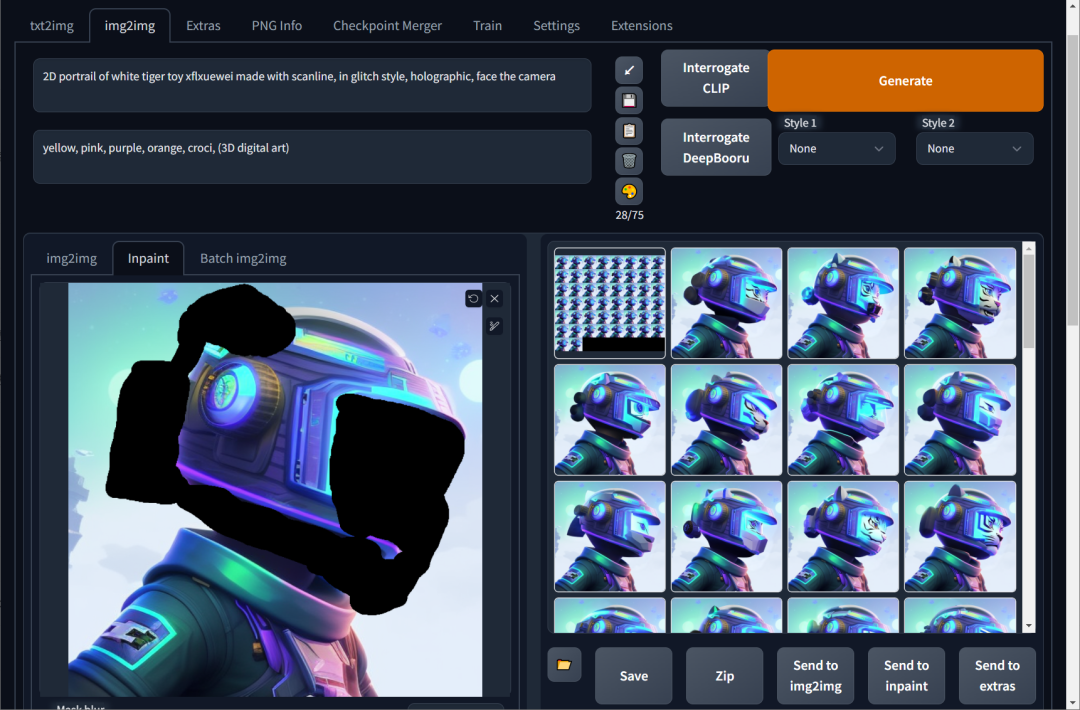Click the gallery vertical scrollbar thumb
Image resolution: width=1080 pixels, height=710 pixels.
(x=1029, y=301)
